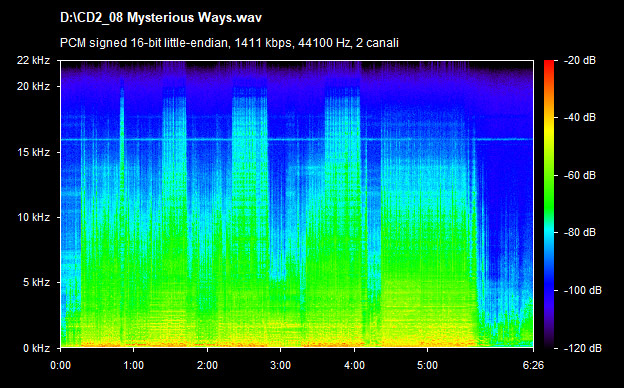
Task: Click the 22 kHz frequency axis label
Action: (33, 60)
